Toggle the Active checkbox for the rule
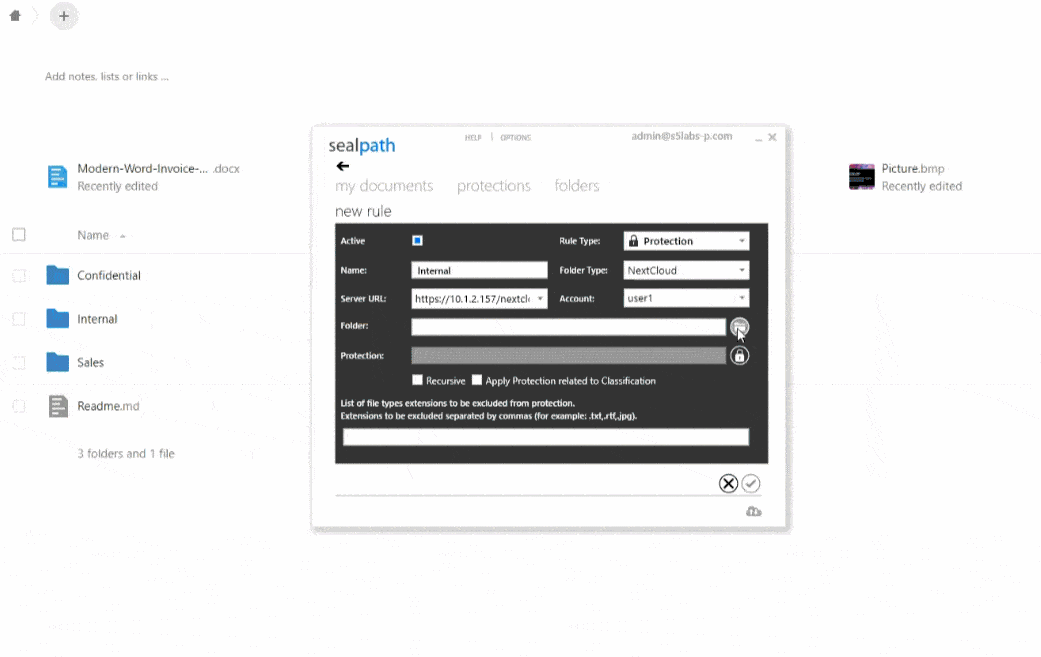This screenshot has height=657, width=1041. click(x=417, y=240)
